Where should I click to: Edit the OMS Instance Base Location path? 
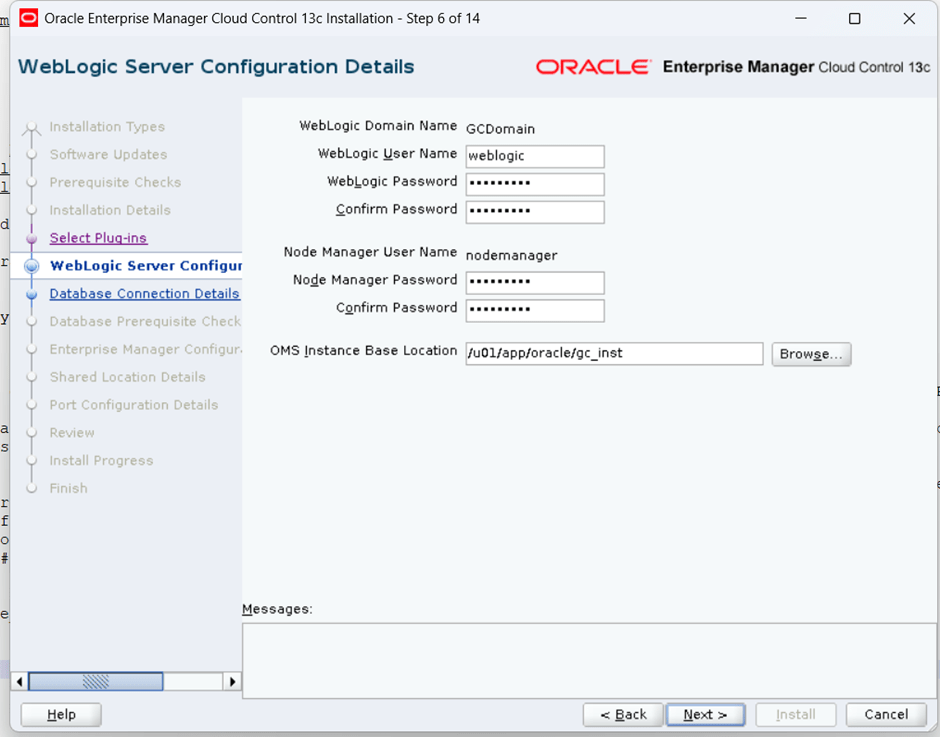[614, 354]
